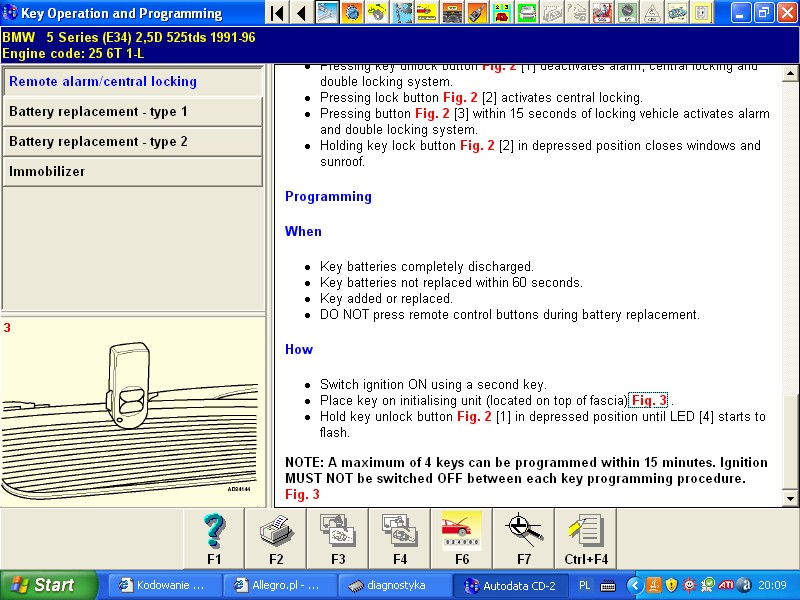The height and width of the screenshot is (600, 800).
Task: Click the When heading
Action: (303, 232)
